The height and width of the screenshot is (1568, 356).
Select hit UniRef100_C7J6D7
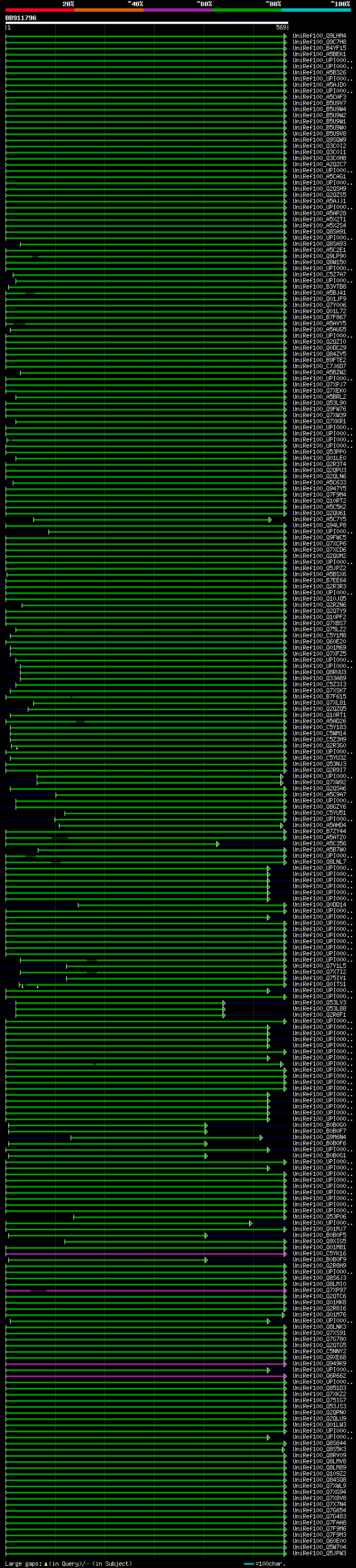pyautogui.click(x=319, y=367)
